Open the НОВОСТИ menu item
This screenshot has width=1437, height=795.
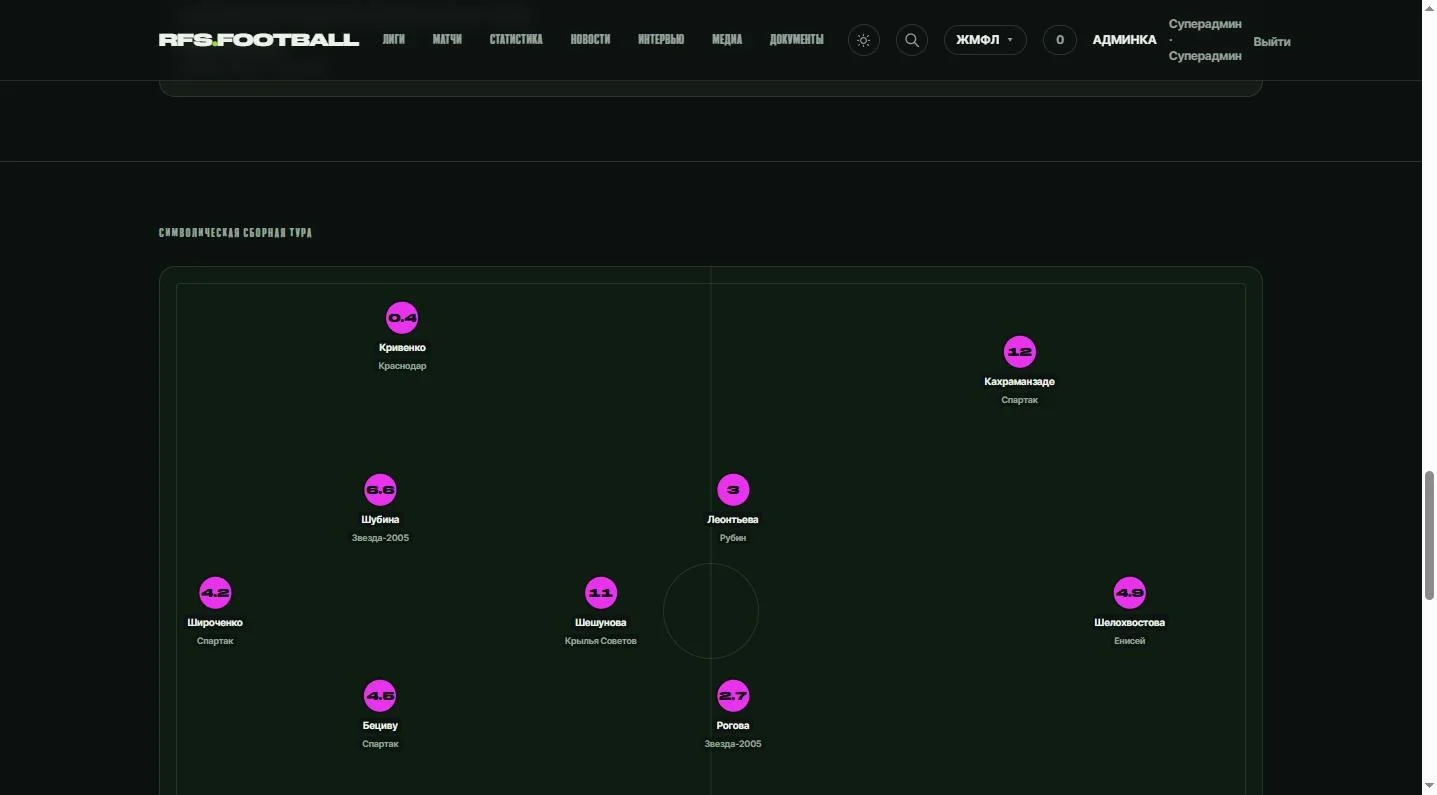click(x=590, y=40)
